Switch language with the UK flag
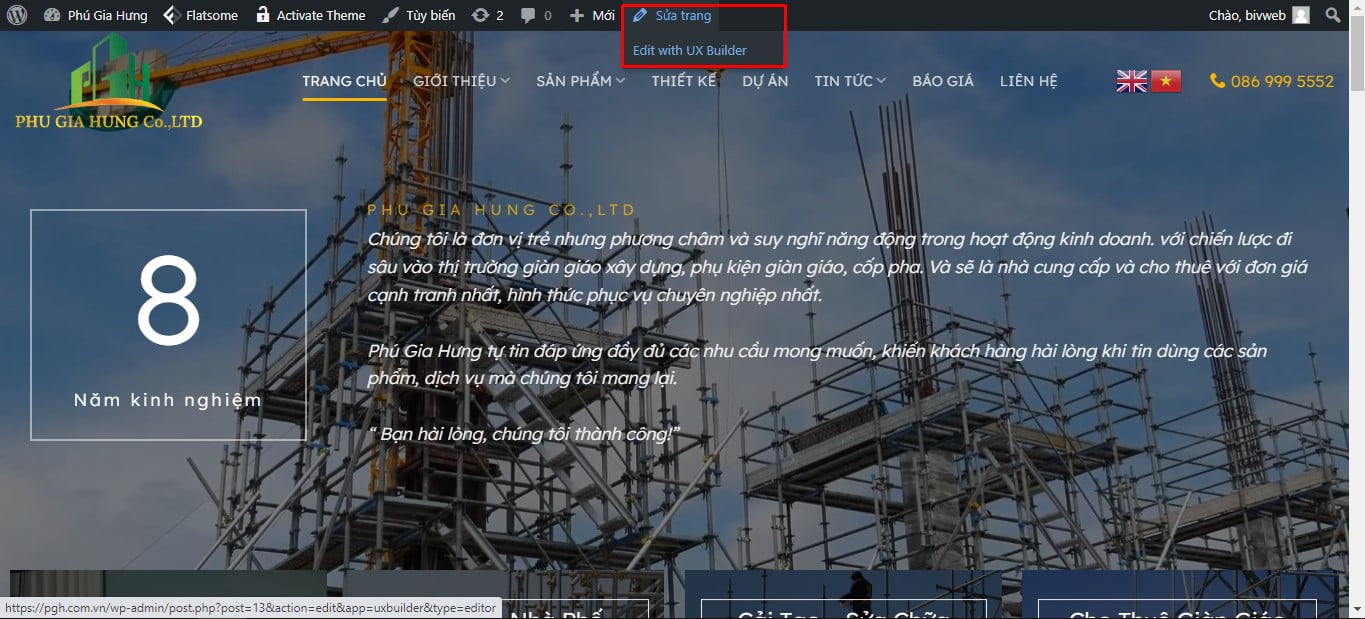The width and height of the screenshot is (1365, 619). click(1131, 81)
